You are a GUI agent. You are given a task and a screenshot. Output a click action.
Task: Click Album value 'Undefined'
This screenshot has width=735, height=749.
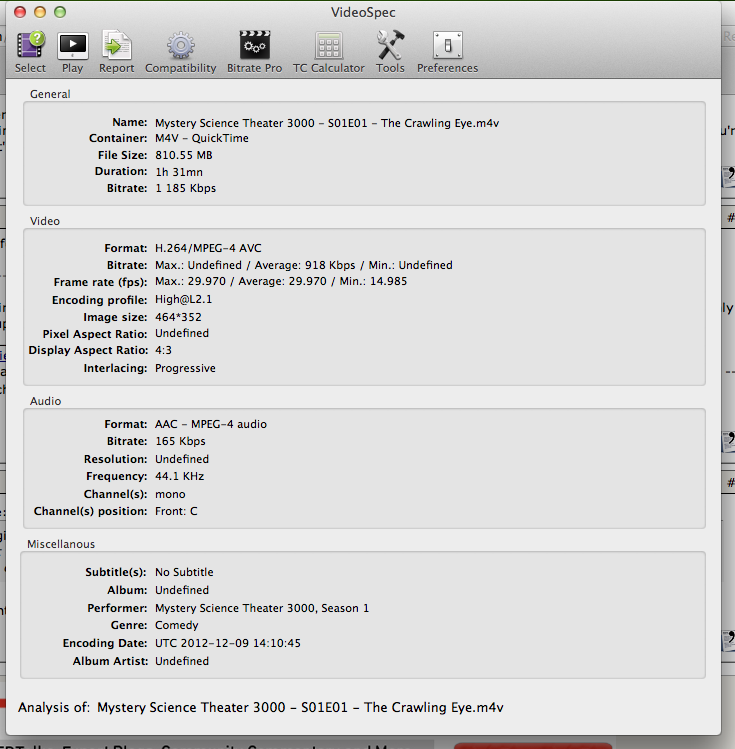coord(182,590)
